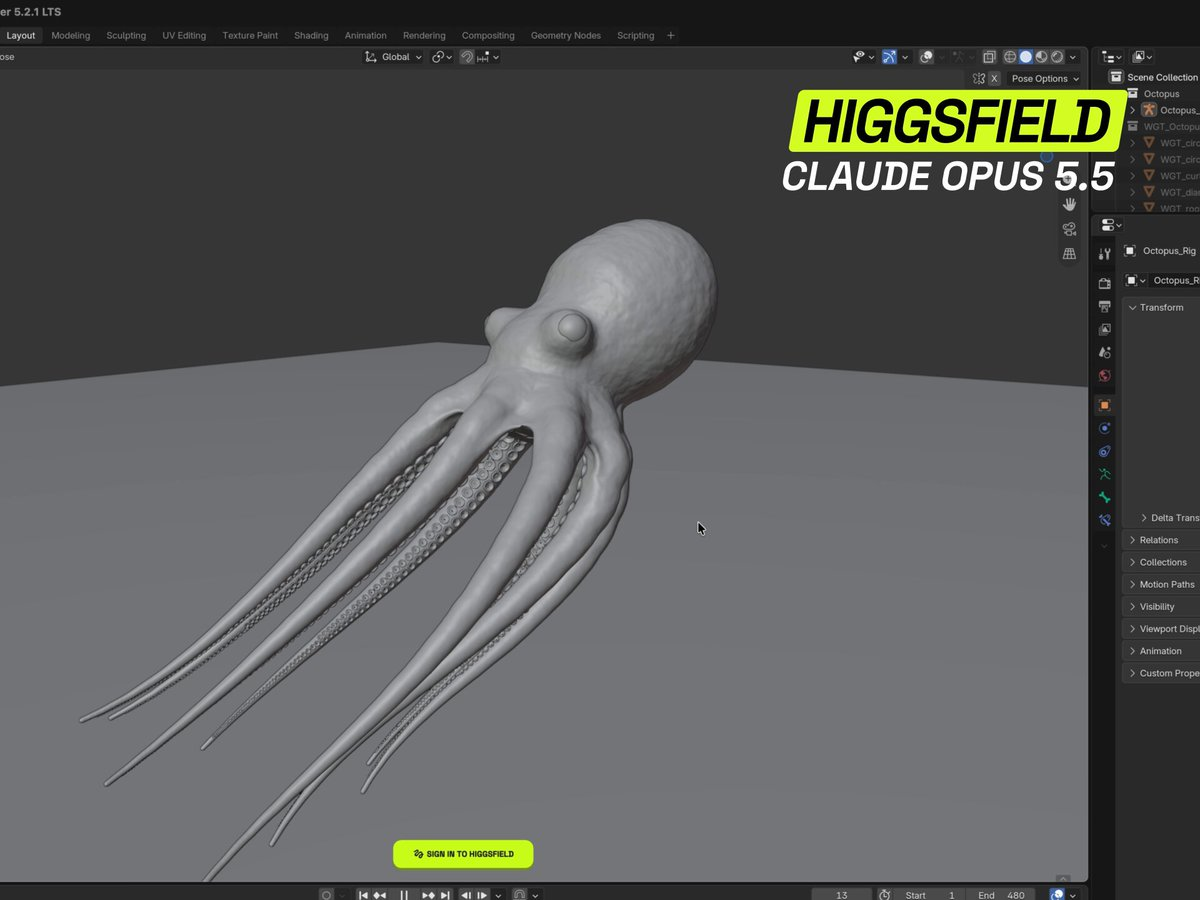
Task: Switch to the Sculpting workspace tab
Action: (126, 35)
